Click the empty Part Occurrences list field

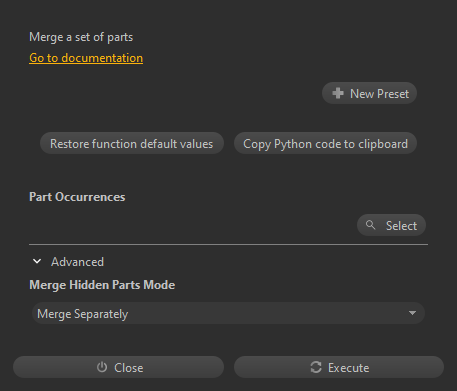[x=192, y=225]
